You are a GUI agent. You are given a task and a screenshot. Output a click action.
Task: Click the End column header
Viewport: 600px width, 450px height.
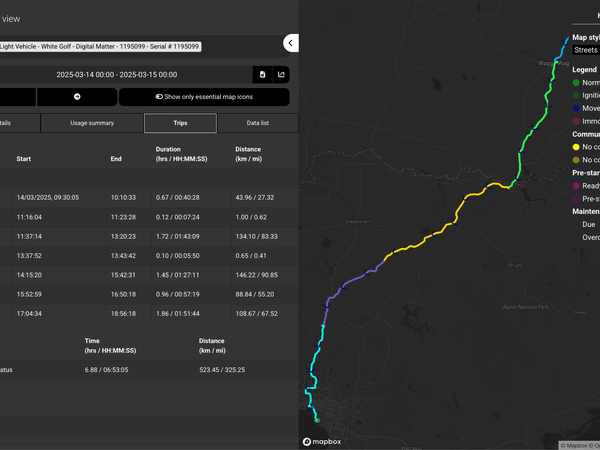[x=116, y=159]
